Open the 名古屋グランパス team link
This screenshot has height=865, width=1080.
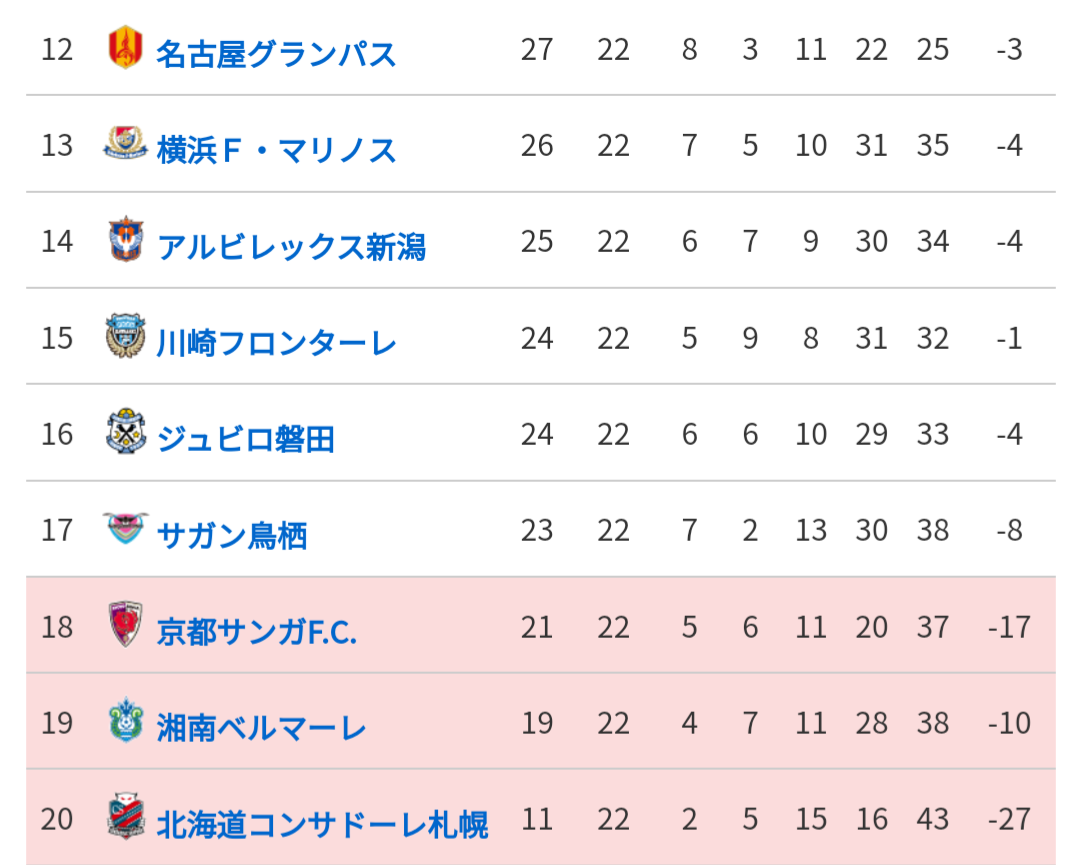coord(276,54)
